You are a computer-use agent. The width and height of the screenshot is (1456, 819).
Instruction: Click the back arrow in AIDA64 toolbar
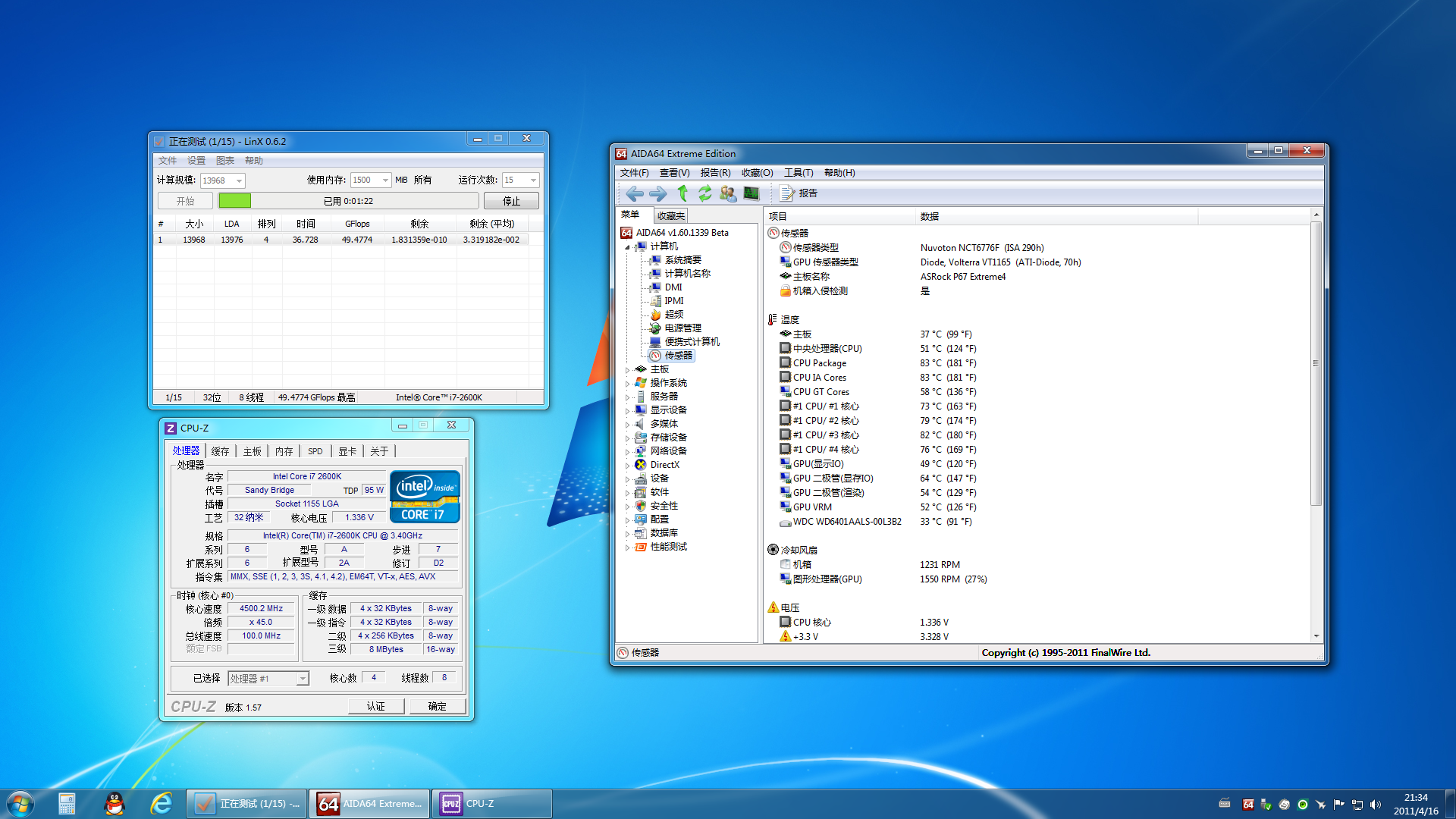(x=635, y=193)
